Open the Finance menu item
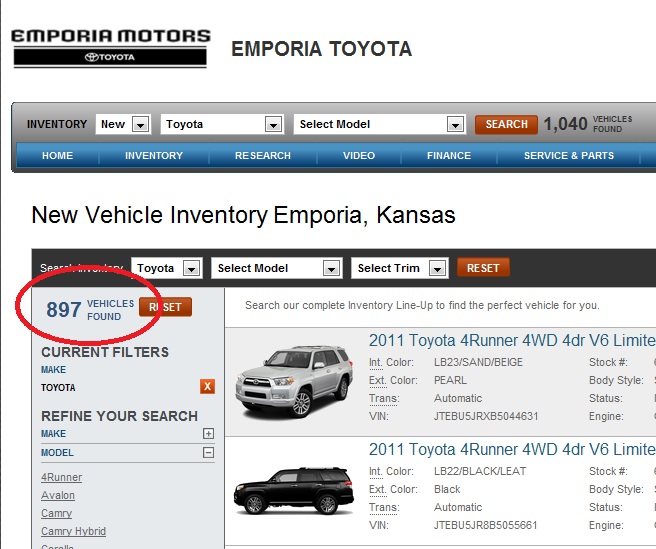This screenshot has width=656, height=549. coord(449,156)
